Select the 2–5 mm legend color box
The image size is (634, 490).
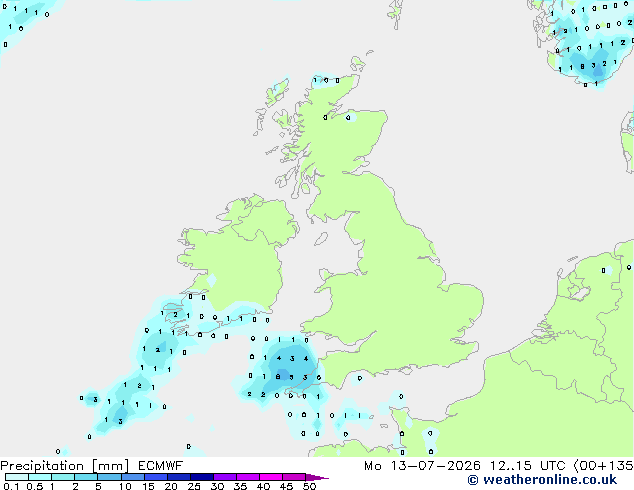click(x=86, y=477)
